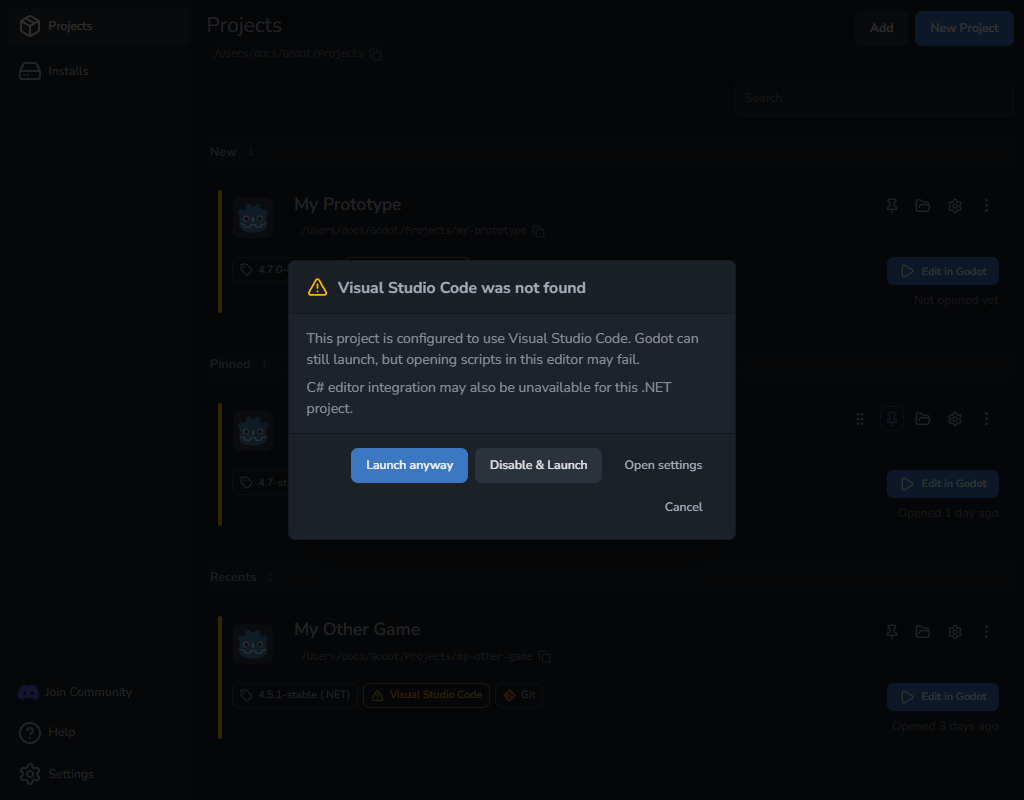Click 'Opened 3 days ago' text
Viewport: 1024px width, 800px height.
pos(945,726)
